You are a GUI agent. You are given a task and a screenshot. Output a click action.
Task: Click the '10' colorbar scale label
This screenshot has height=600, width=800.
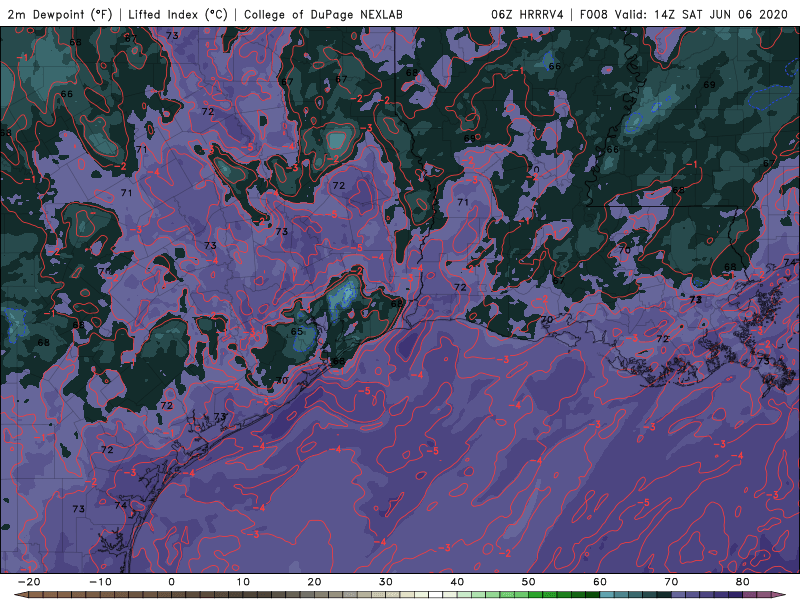243,582
